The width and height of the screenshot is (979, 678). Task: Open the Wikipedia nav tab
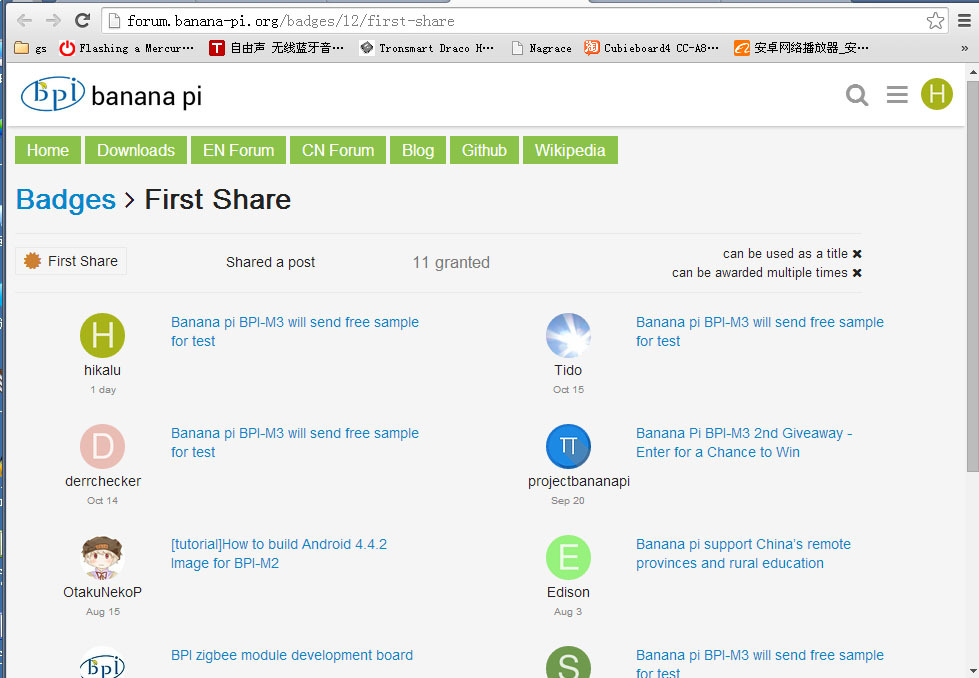570,150
